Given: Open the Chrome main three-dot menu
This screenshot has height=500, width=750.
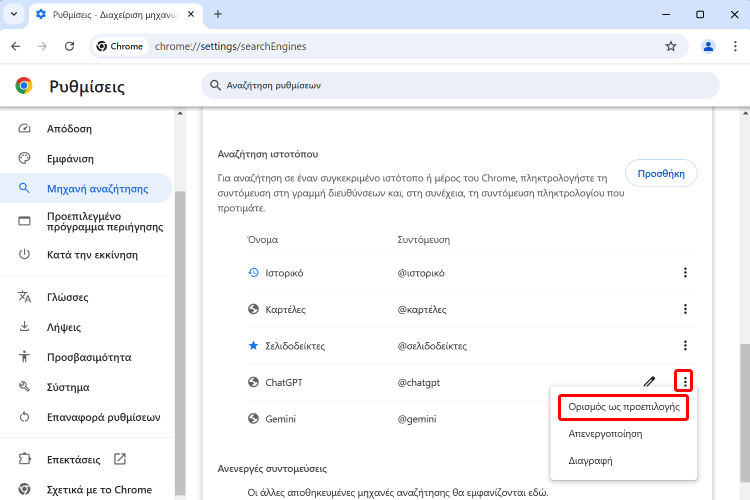Looking at the screenshot, I should [735, 46].
